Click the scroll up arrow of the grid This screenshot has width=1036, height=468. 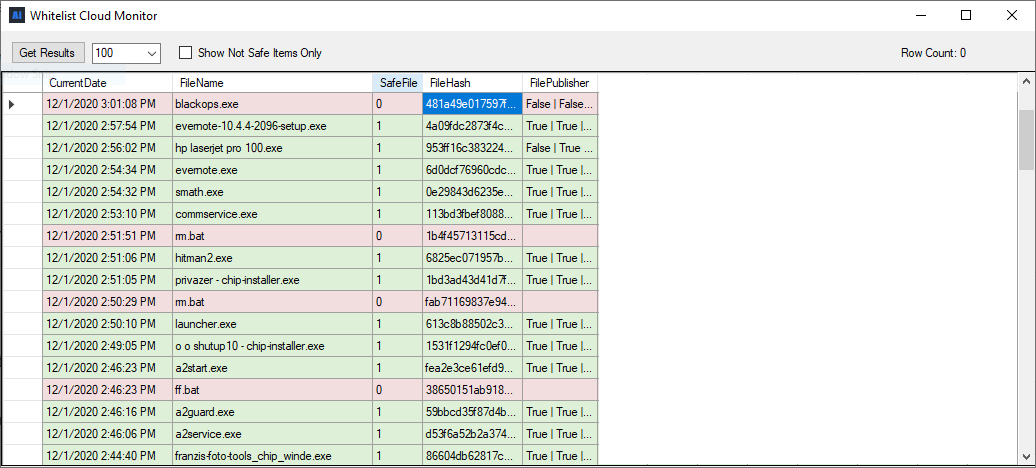pyautogui.click(x=1026, y=81)
